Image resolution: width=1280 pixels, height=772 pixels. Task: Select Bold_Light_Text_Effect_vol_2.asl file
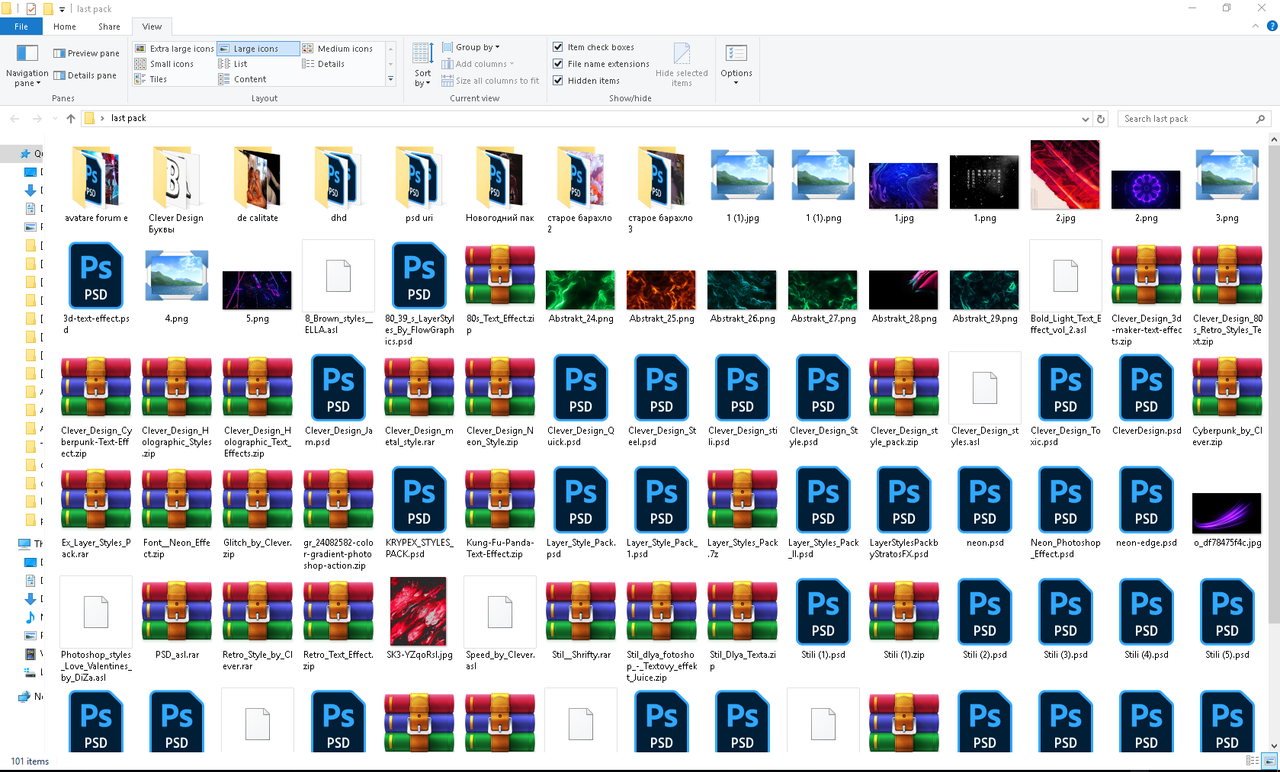point(1065,290)
